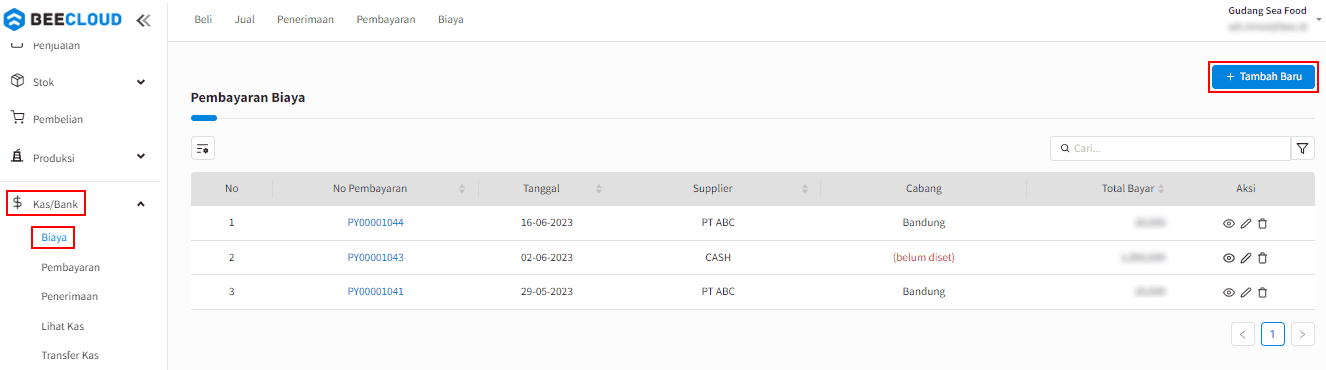Edit payment PY00001044 with the pencil icon
This screenshot has width=1326, height=370.
[x=1246, y=223]
